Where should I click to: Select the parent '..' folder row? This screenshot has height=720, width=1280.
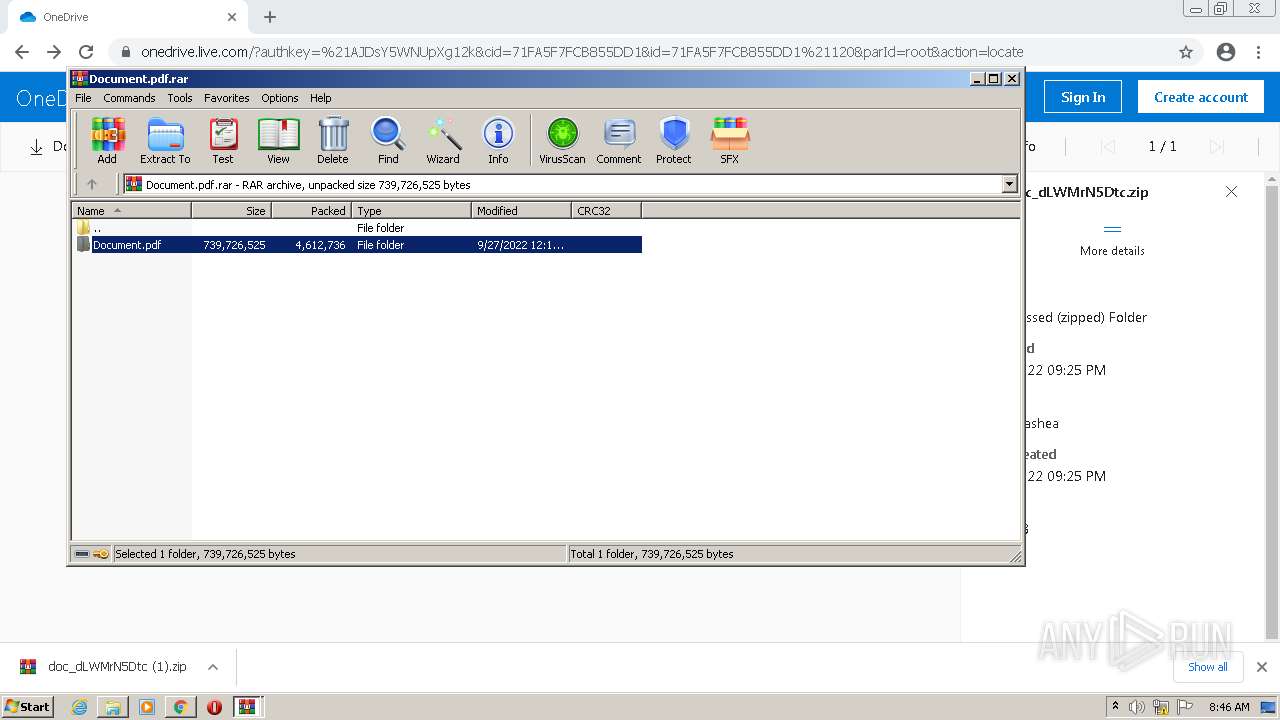click(357, 228)
